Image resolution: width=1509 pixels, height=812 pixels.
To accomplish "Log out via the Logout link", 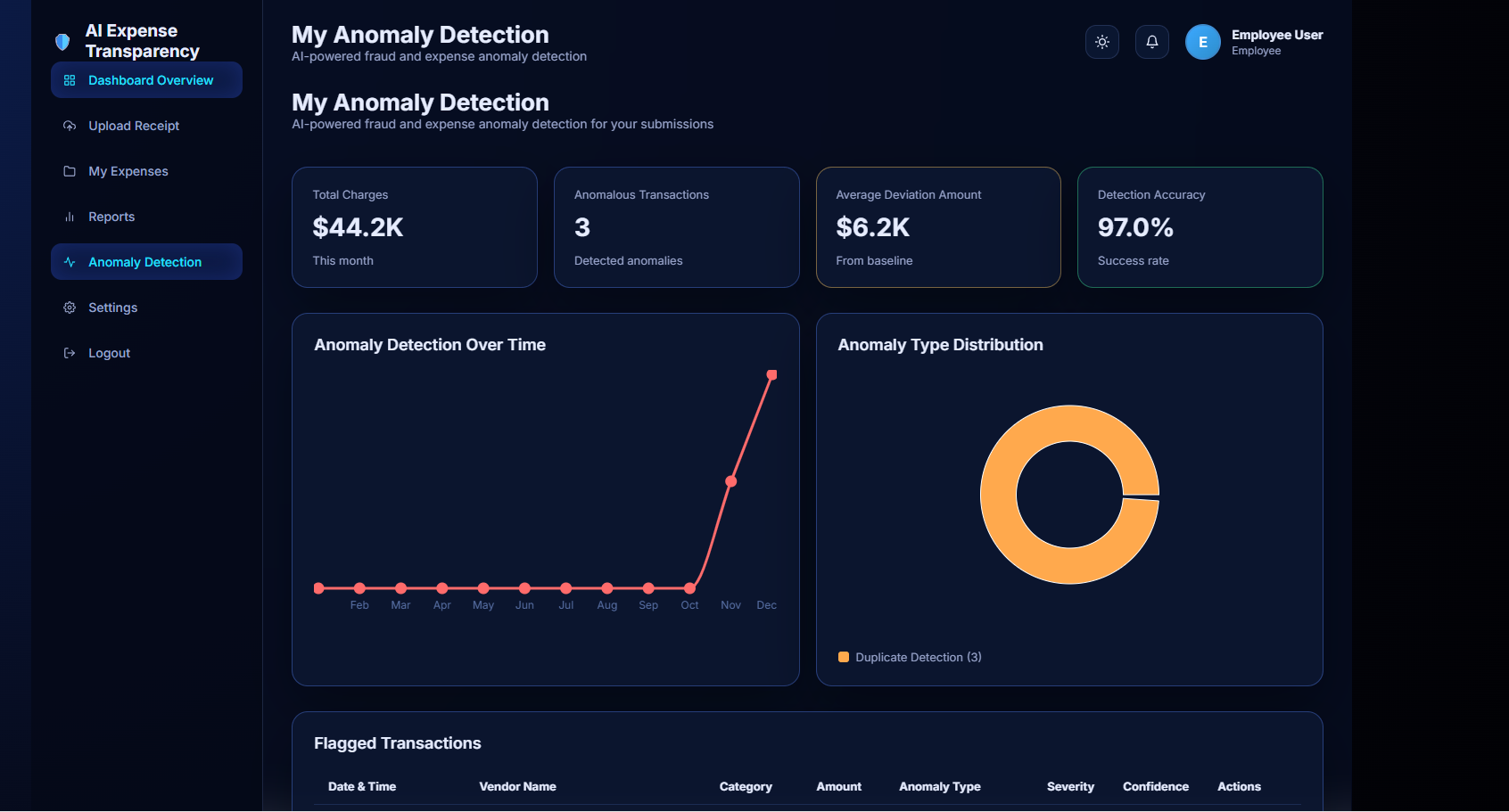I will coord(146,353).
